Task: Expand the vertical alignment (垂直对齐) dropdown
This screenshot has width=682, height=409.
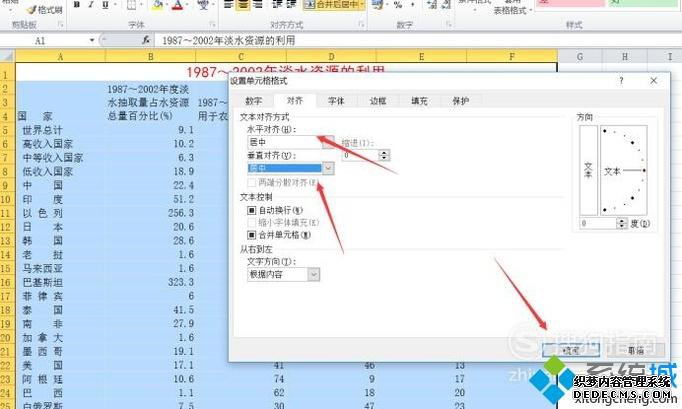Action: (x=328, y=168)
